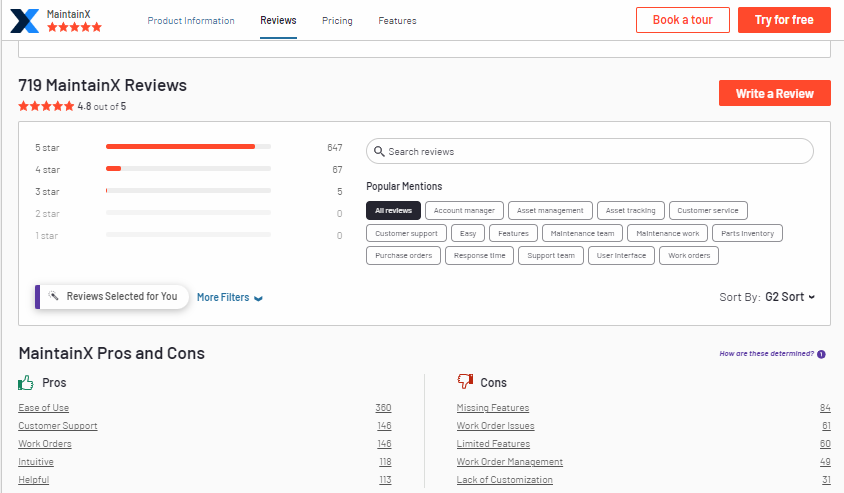Click the info icon beside How are these determined
The image size is (844, 493).
[x=821, y=354]
